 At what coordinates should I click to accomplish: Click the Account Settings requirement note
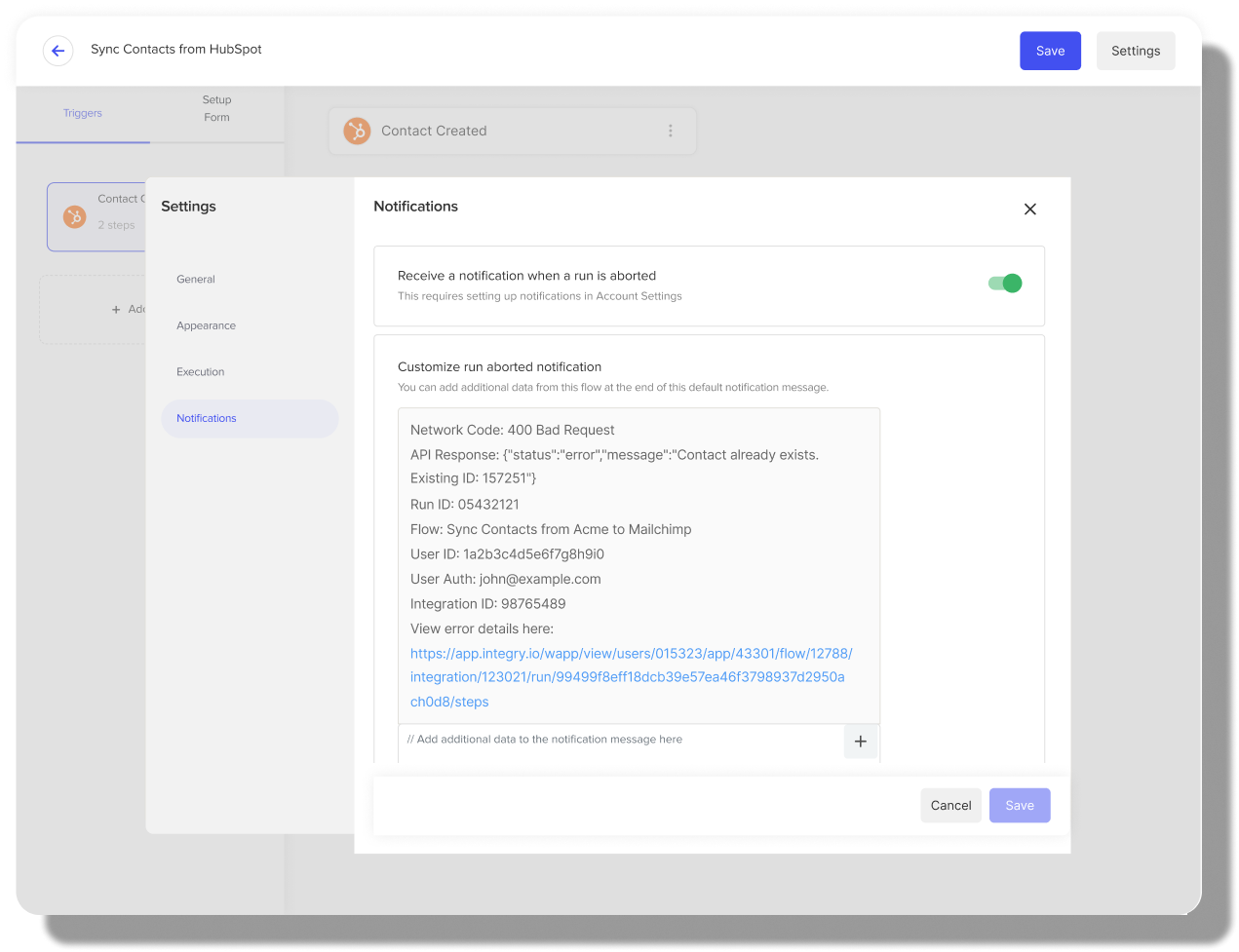click(540, 296)
